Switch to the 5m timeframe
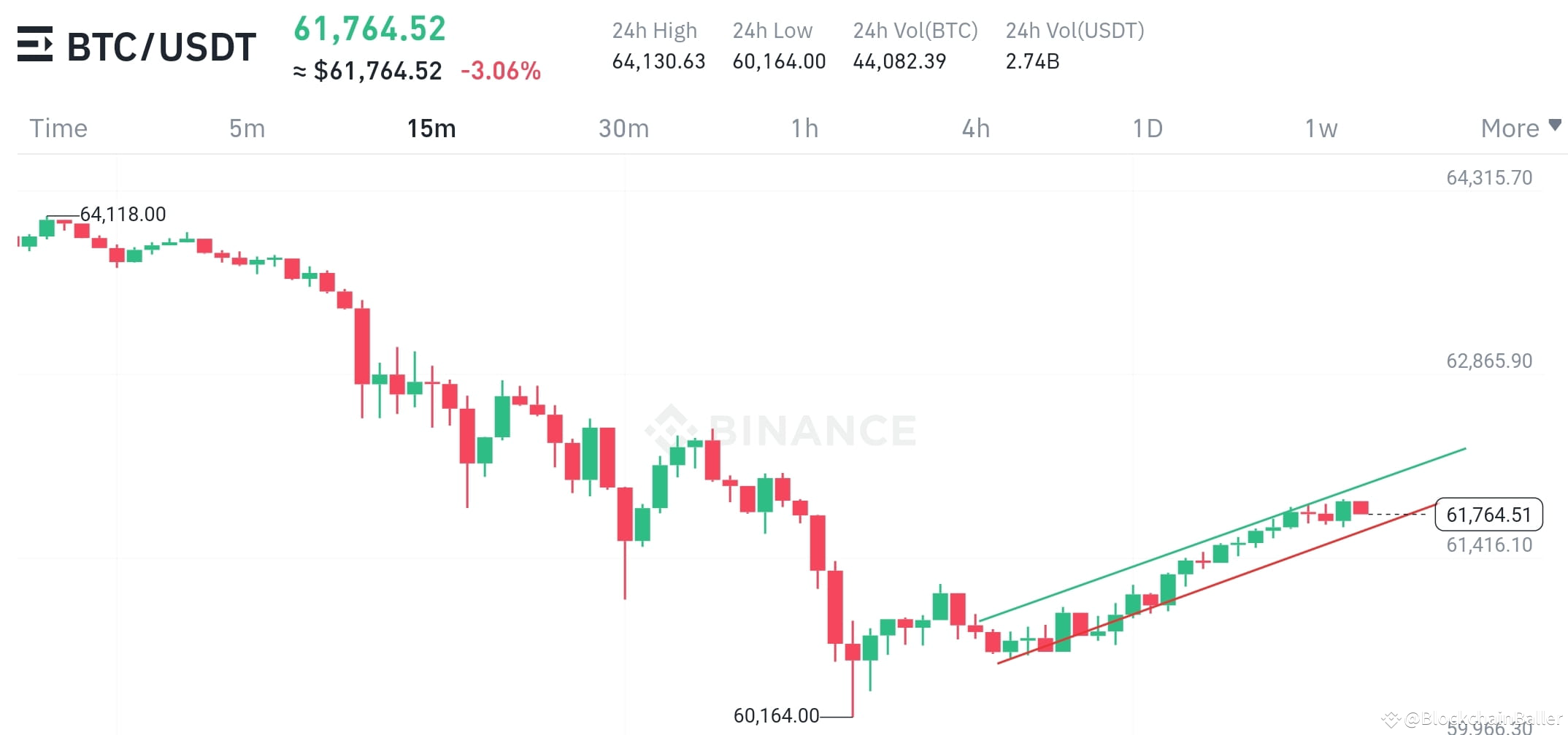 [x=247, y=128]
